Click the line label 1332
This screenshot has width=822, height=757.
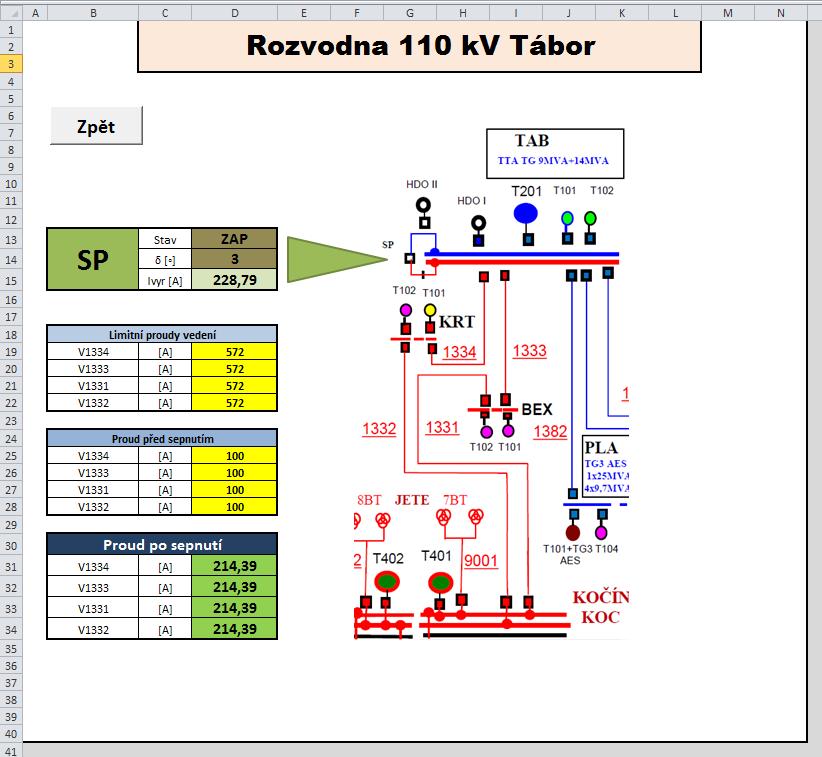(x=379, y=428)
